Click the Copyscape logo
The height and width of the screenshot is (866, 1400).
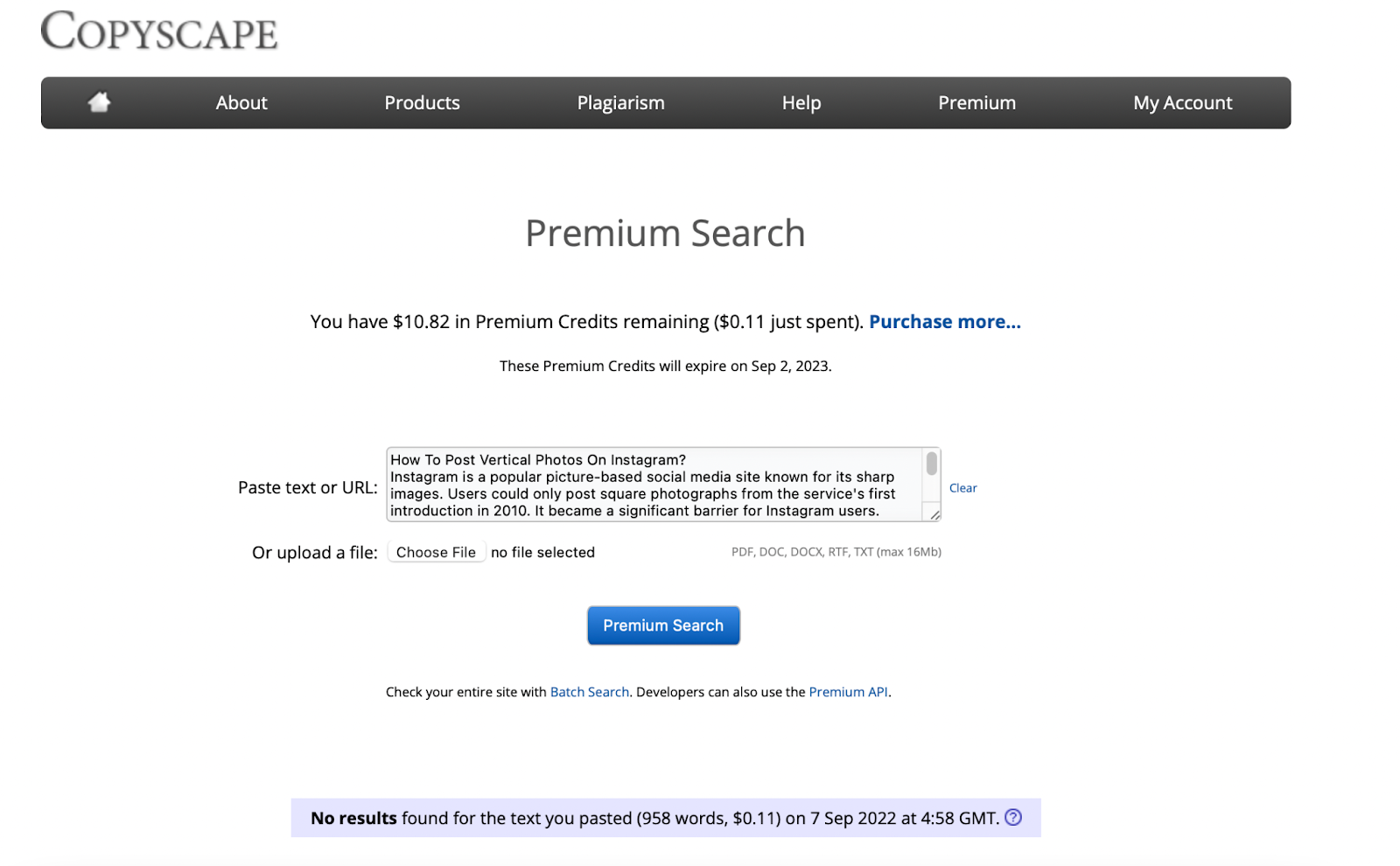click(159, 31)
